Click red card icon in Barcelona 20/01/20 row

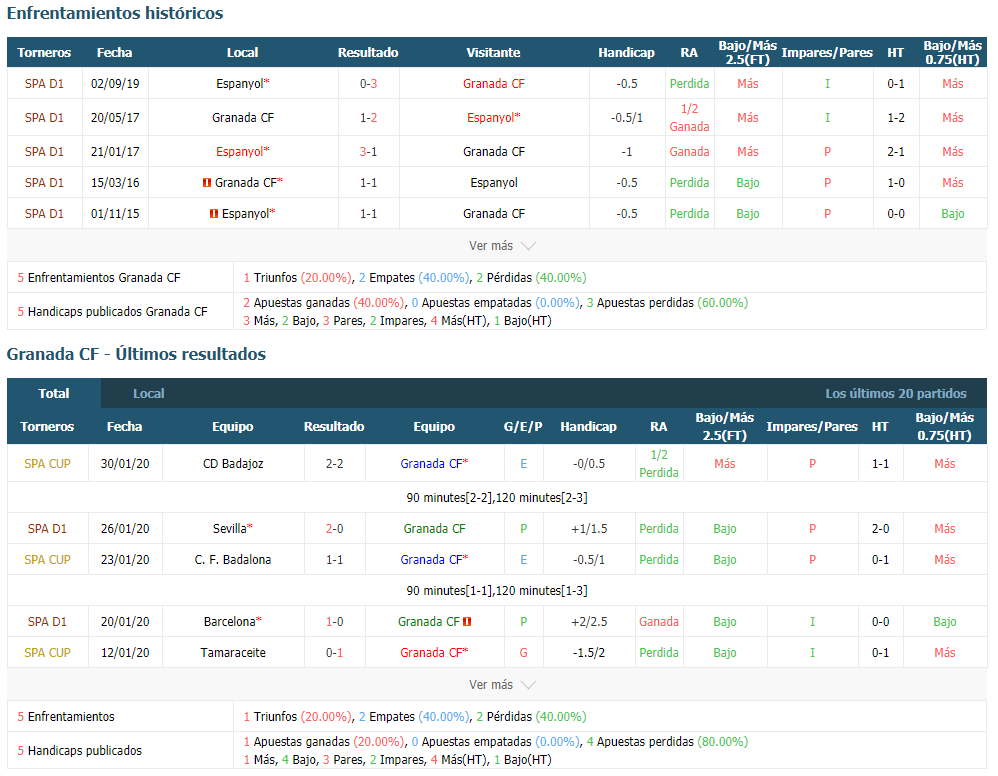pyautogui.click(x=467, y=622)
